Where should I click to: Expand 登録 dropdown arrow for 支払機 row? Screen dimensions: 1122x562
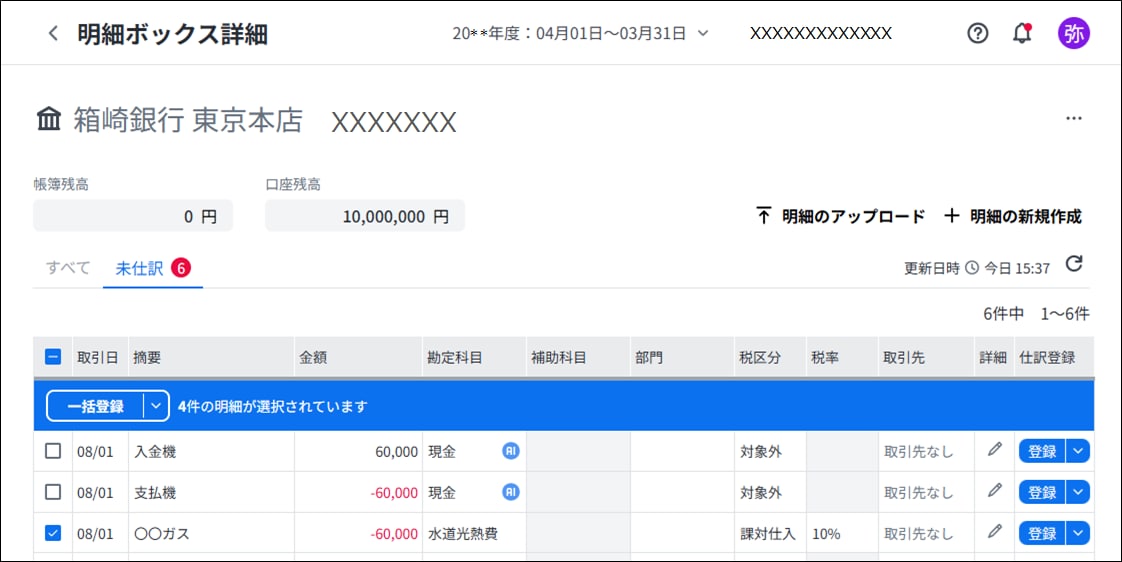pyautogui.click(x=1078, y=492)
